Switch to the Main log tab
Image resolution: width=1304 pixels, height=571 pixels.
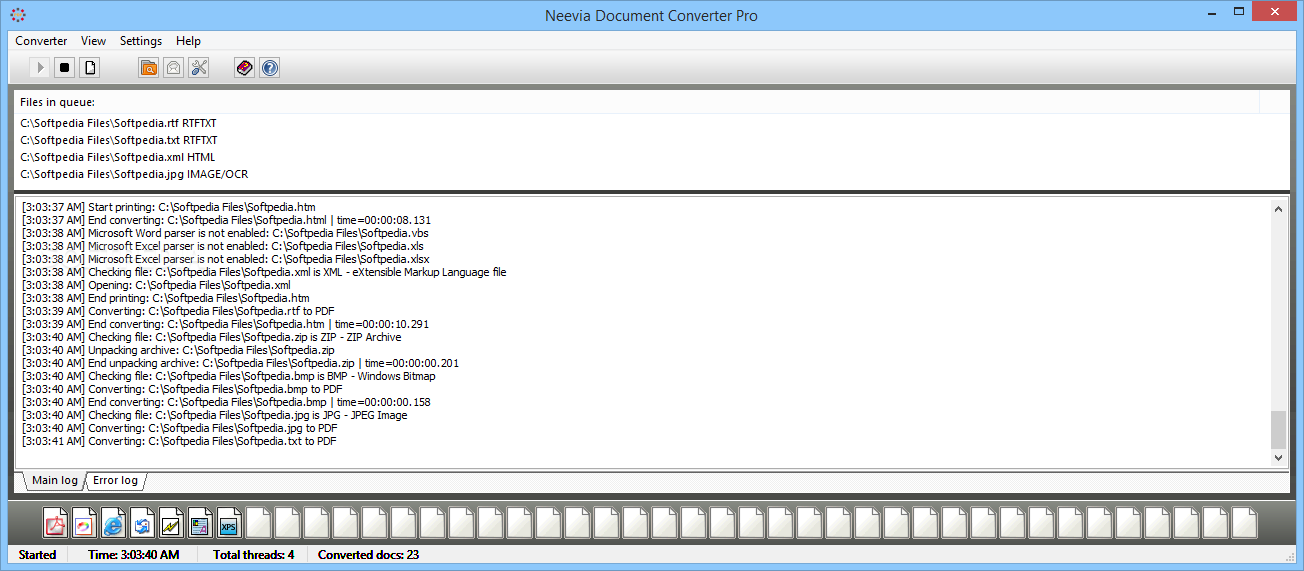coord(55,481)
